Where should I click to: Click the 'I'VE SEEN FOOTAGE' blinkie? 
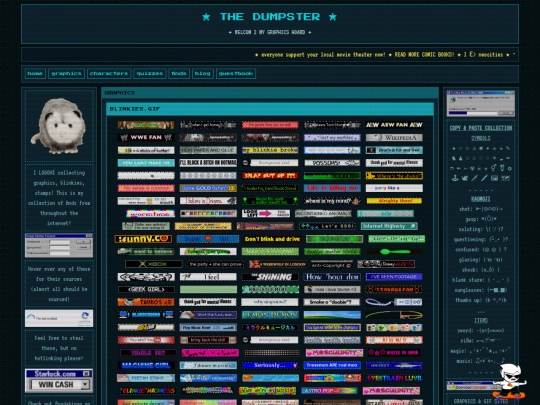click(x=394, y=277)
